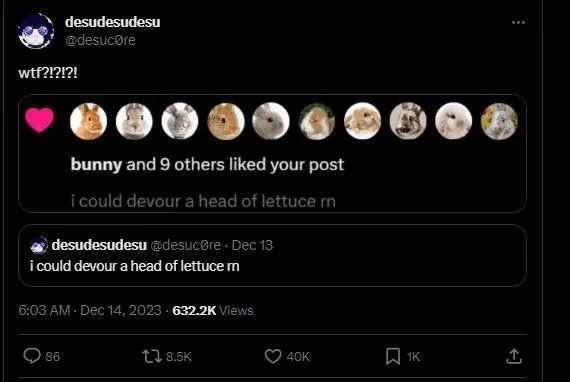Open the orange bunny's first avatar
The height and width of the screenshot is (382, 570).
click(88, 121)
